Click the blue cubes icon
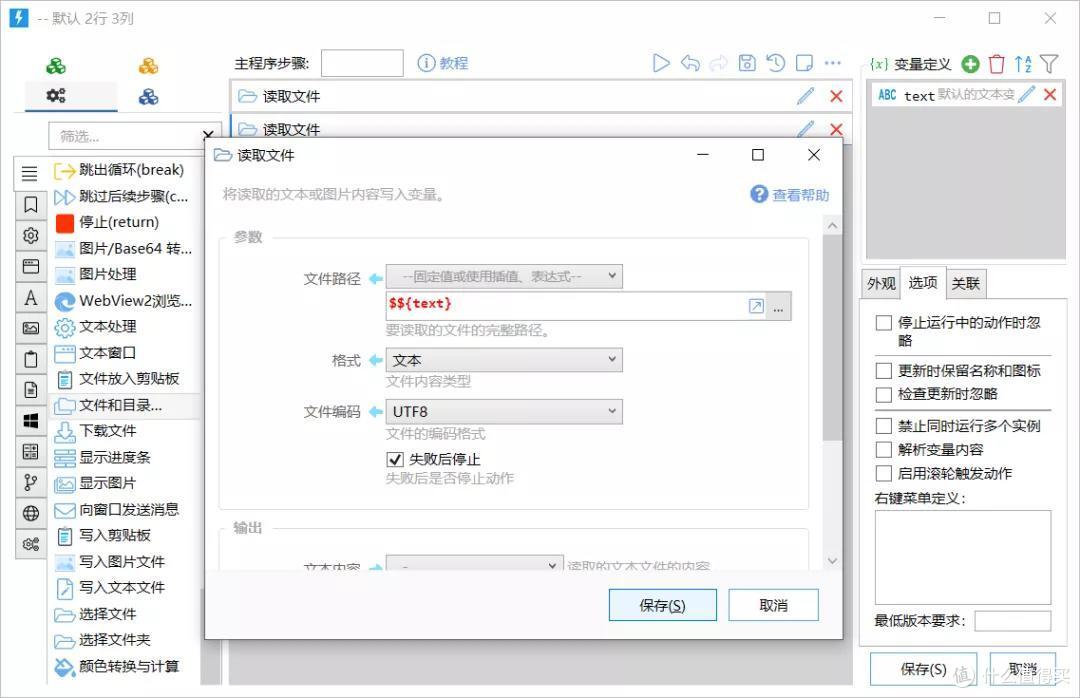Viewport: 1080px width, 698px height. tap(148, 96)
